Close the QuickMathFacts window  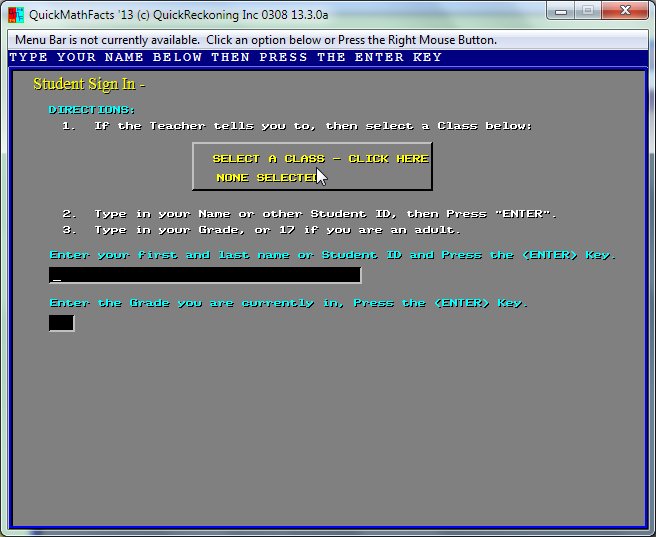[x=625, y=11]
